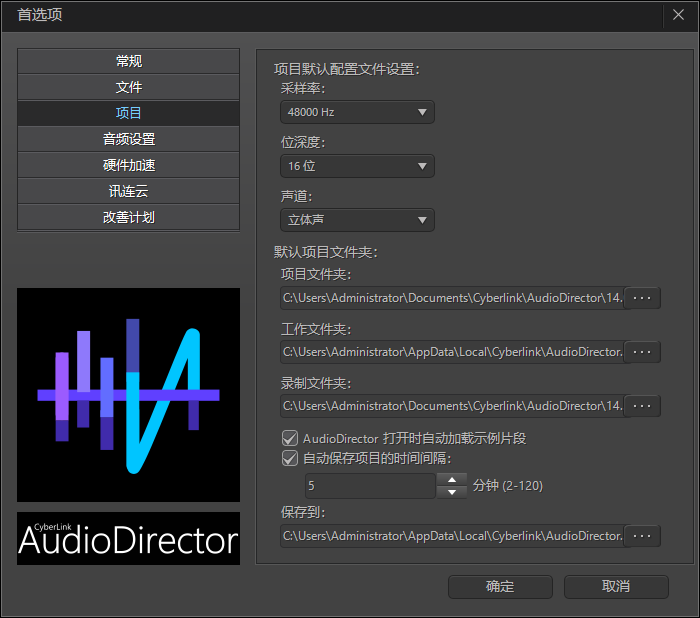Go to the 讯连云 settings tab

pyautogui.click(x=128, y=191)
